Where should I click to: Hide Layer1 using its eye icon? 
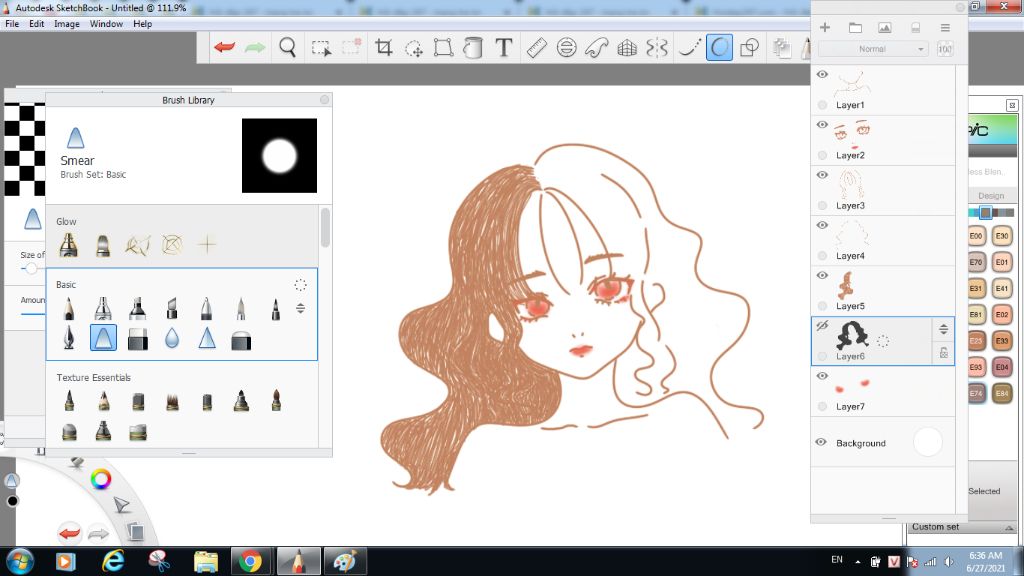pyautogui.click(x=822, y=74)
